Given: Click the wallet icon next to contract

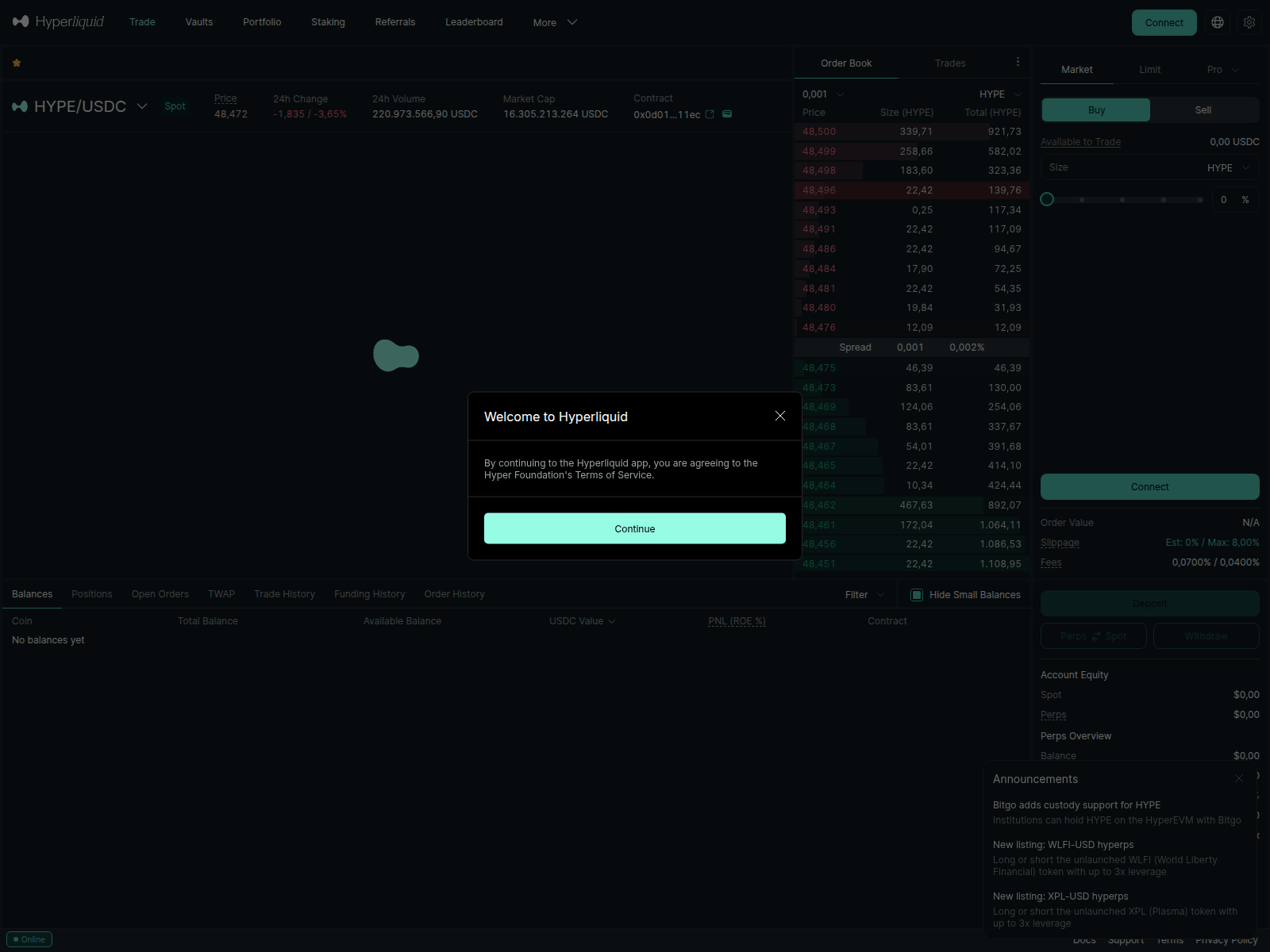Looking at the screenshot, I should pyautogui.click(x=727, y=114).
